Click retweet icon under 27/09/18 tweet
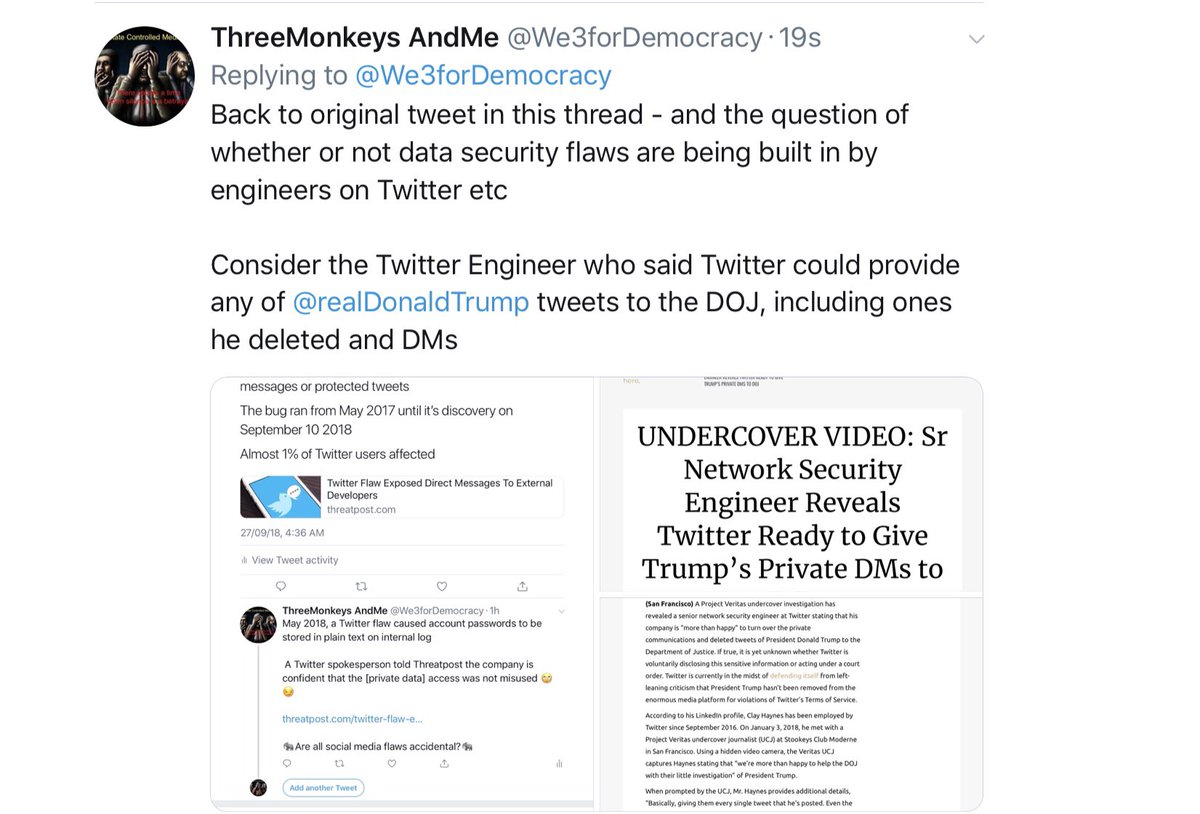1200x814 pixels. (x=361, y=586)
